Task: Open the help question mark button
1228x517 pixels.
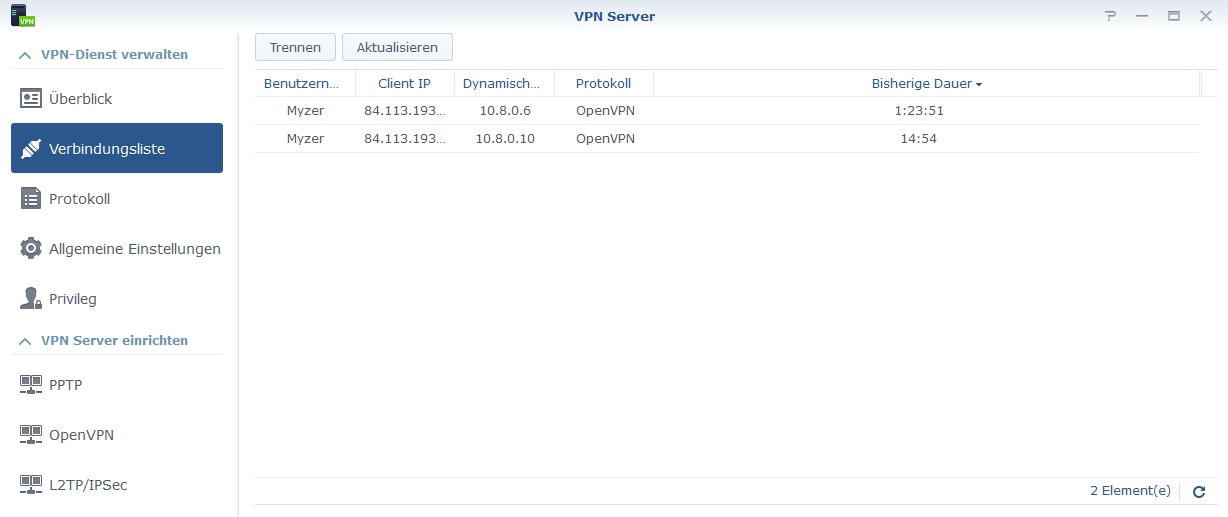Action: tap(1110, 16)
